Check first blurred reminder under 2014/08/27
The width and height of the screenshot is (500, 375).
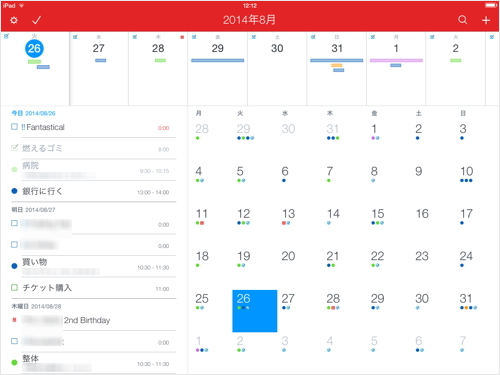[x=14, y=223]
